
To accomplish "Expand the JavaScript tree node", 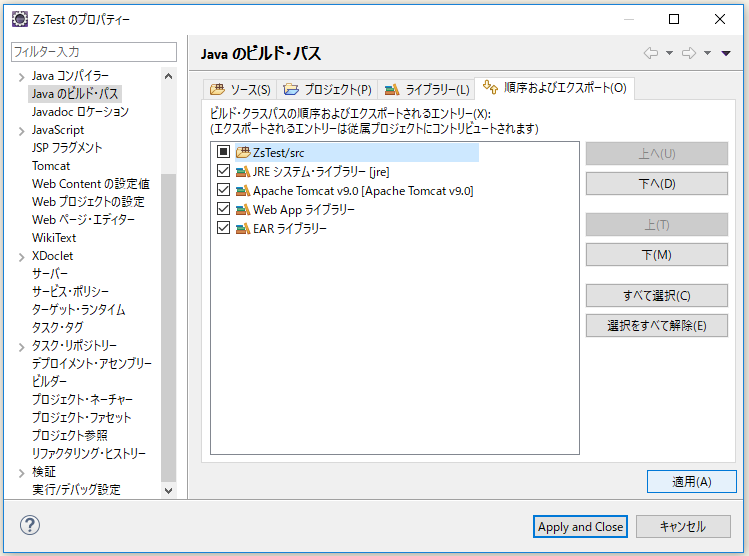I will point(21,131).
